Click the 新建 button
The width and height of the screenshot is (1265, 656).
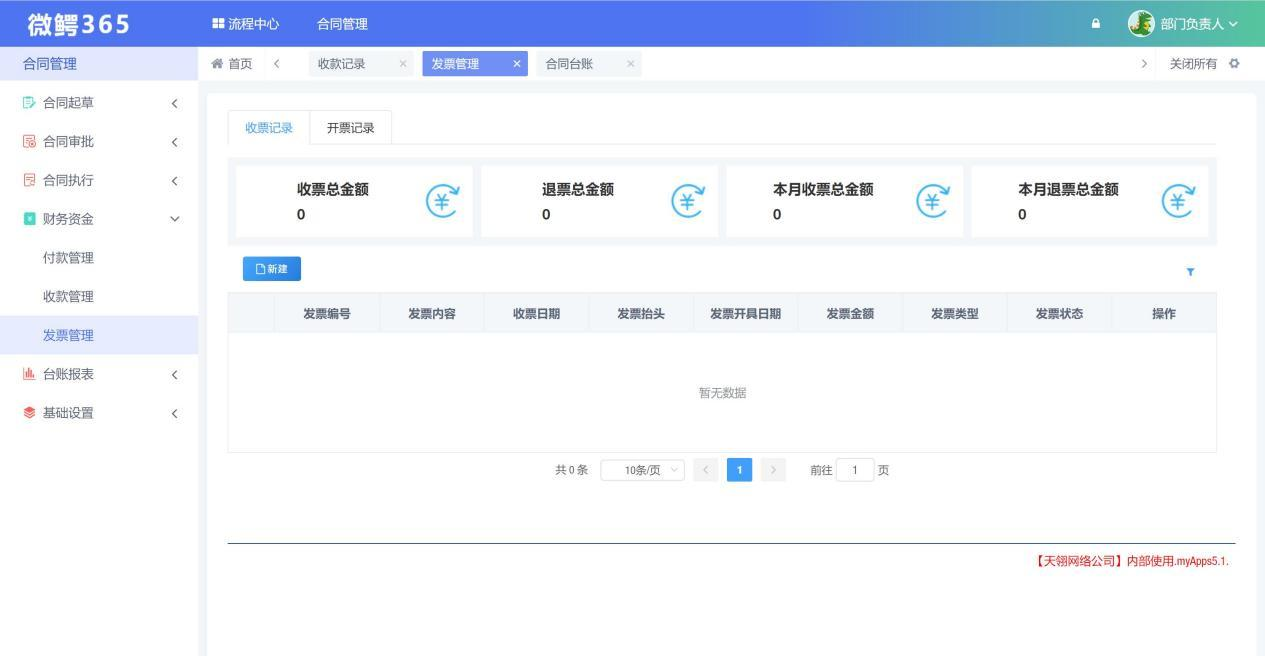[271, 268]
